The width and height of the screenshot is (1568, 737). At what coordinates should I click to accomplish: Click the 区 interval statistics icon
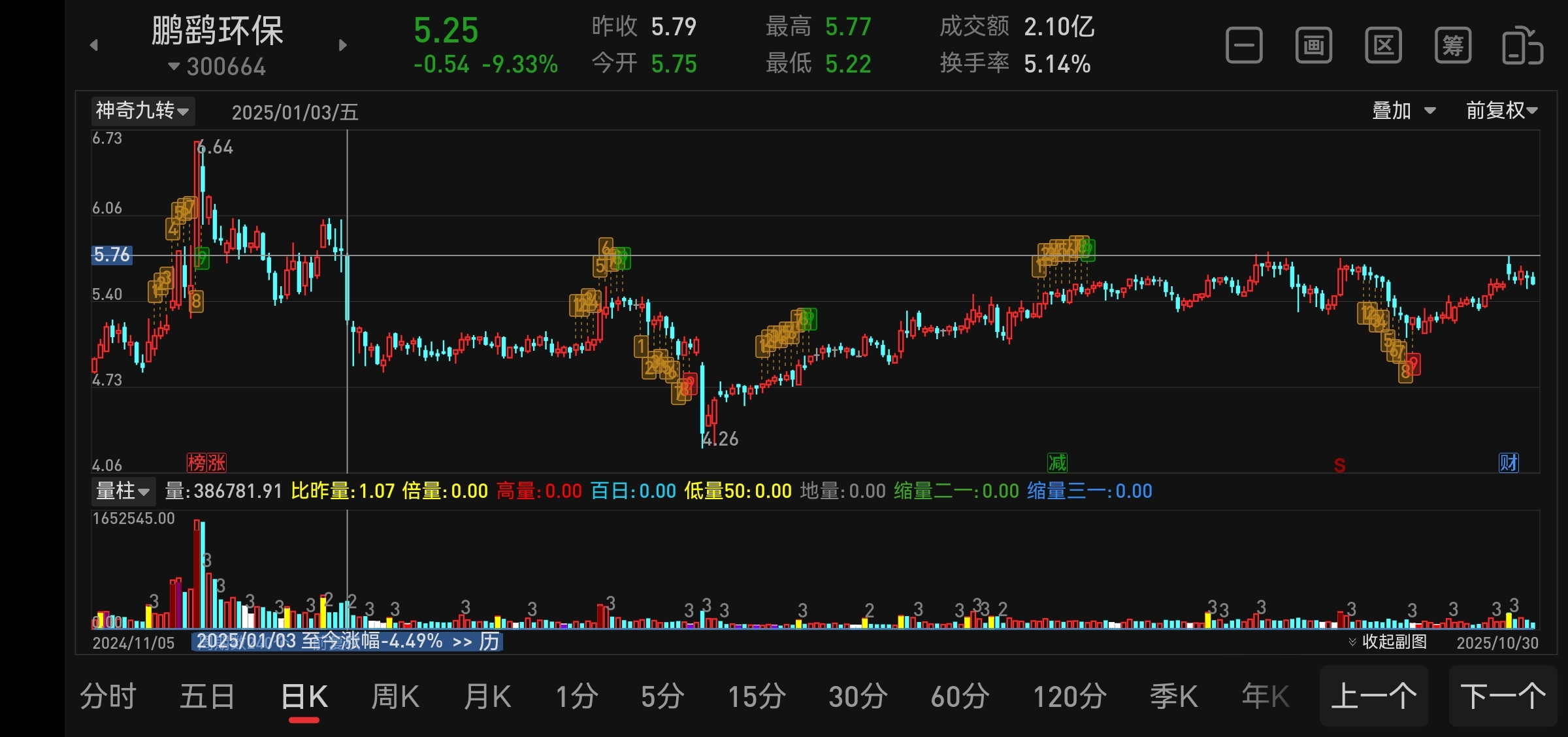[1383, 46]
